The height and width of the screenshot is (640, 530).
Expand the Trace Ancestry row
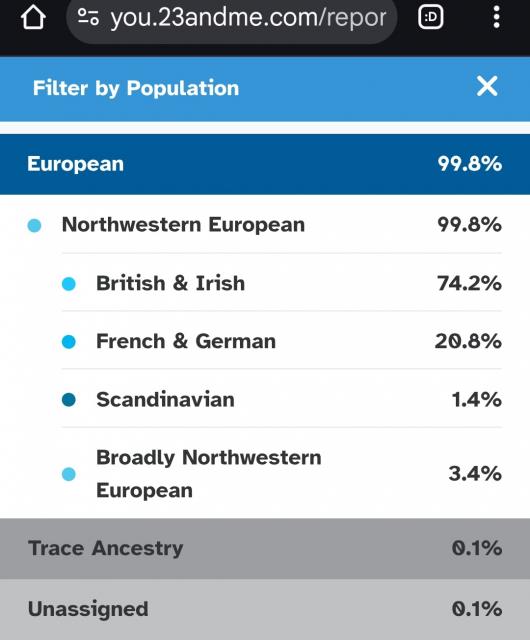coord(265,549)
